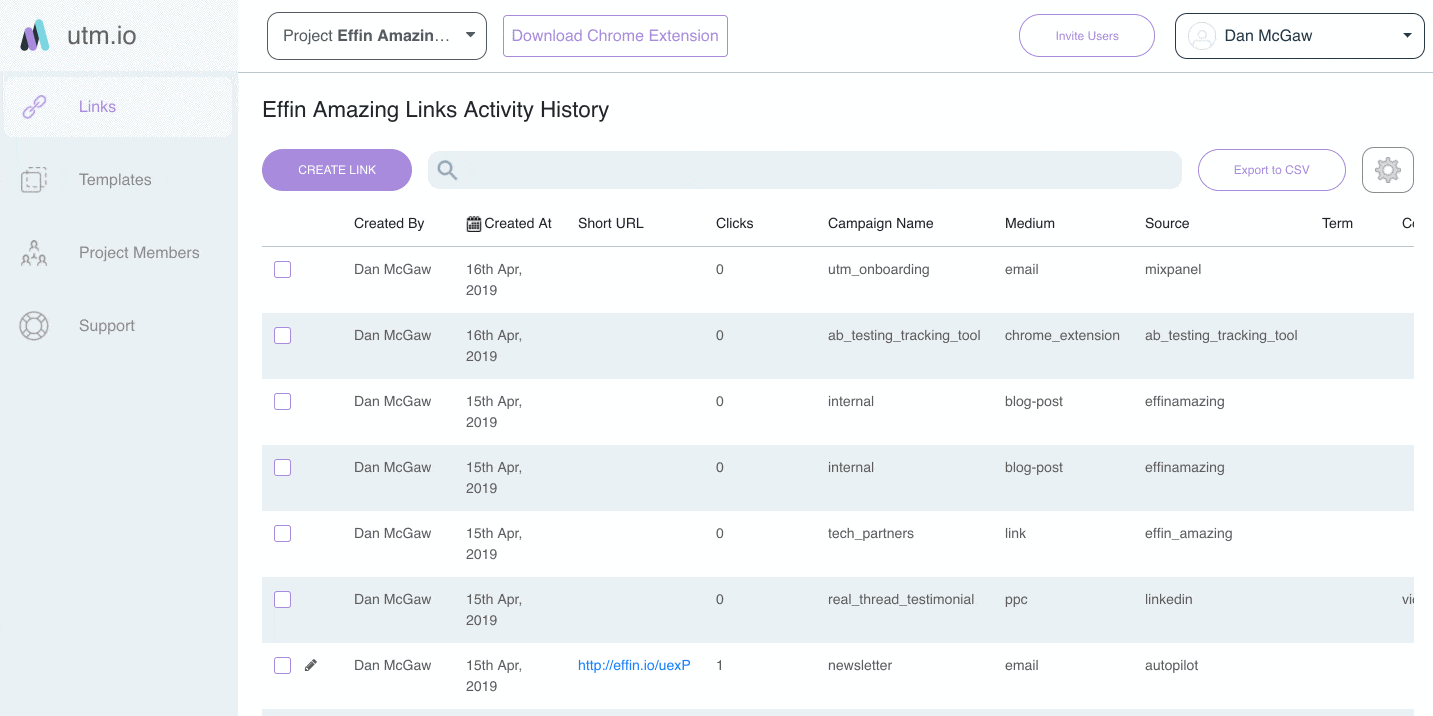
Task: Click the Short URL column header
Action: (611, 223)
